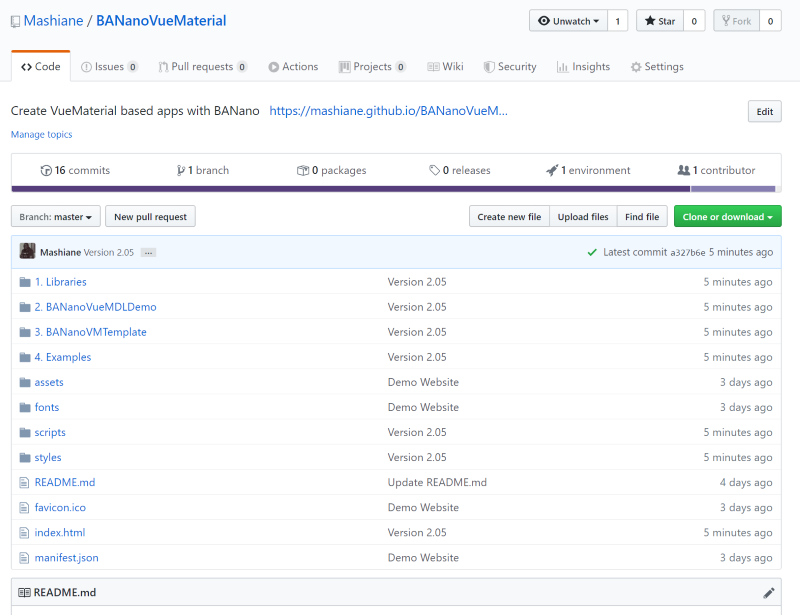
Task: Open the Pull requests tab
Action: (202, 67)
